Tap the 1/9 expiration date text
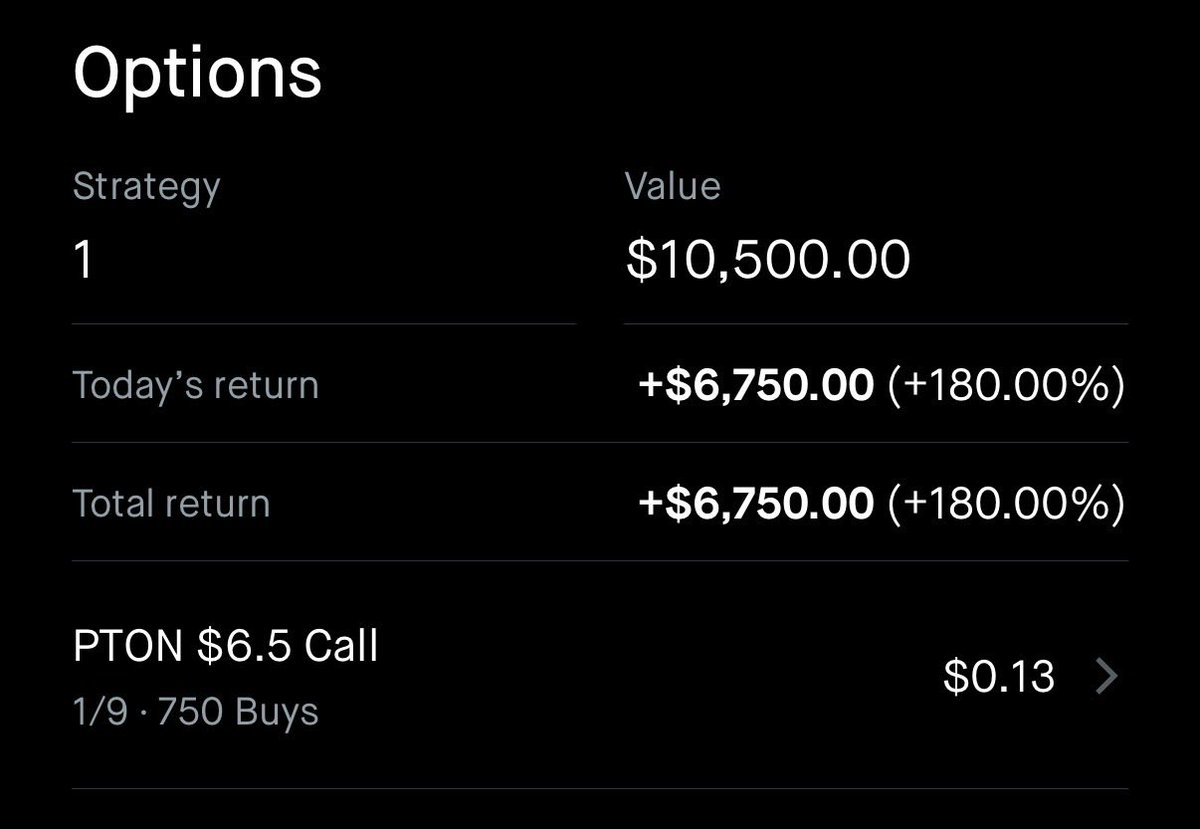This screenshot has height=829, width=1200. click(x=99, y=712)
